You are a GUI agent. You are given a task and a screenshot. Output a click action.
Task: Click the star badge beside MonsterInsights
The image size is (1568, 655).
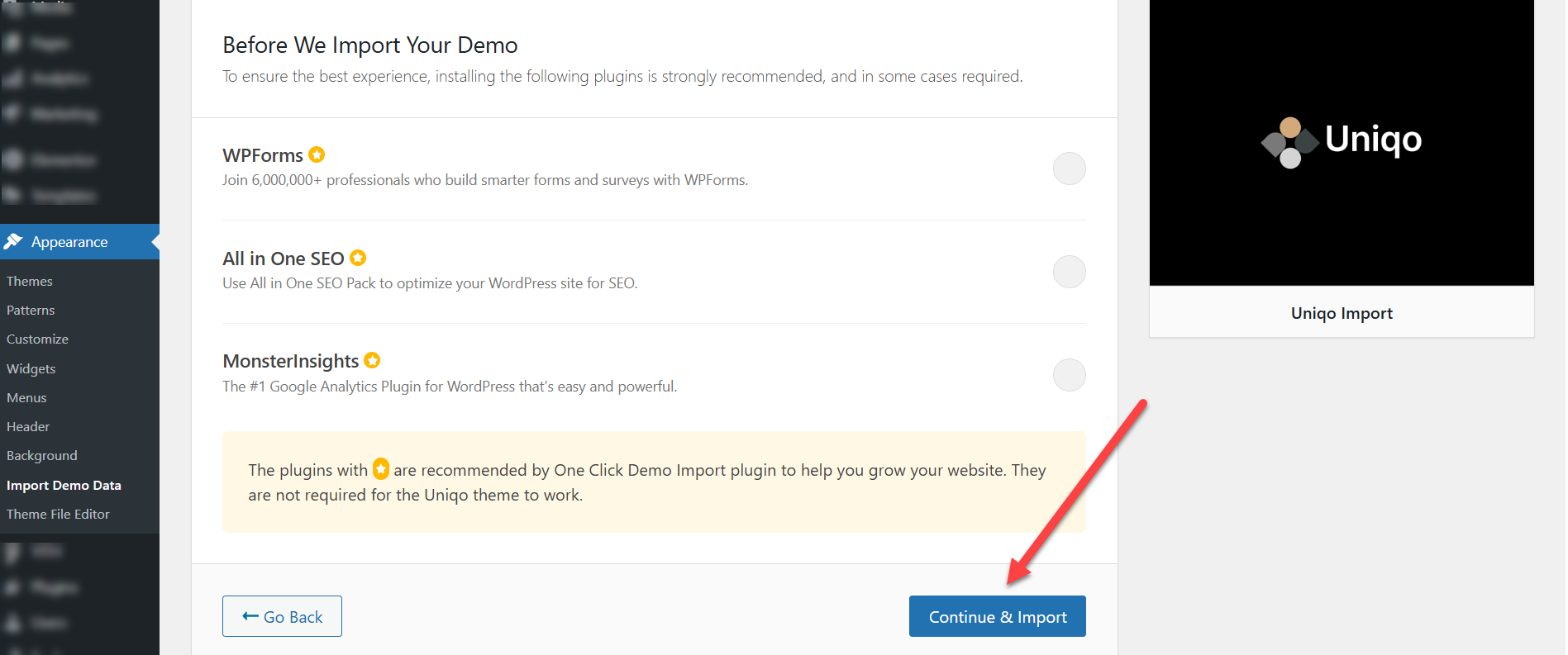coord(372,360)
